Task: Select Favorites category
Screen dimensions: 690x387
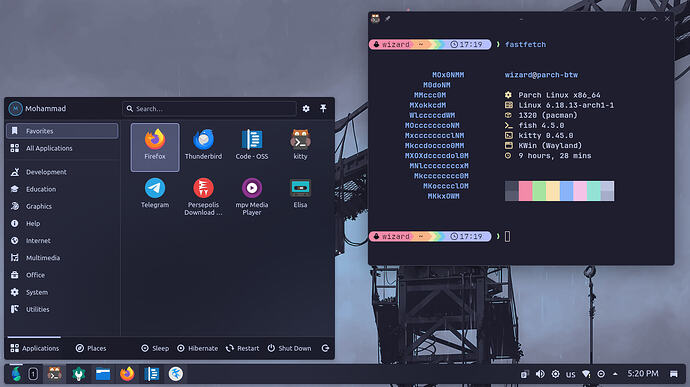Action: point(62,131)
